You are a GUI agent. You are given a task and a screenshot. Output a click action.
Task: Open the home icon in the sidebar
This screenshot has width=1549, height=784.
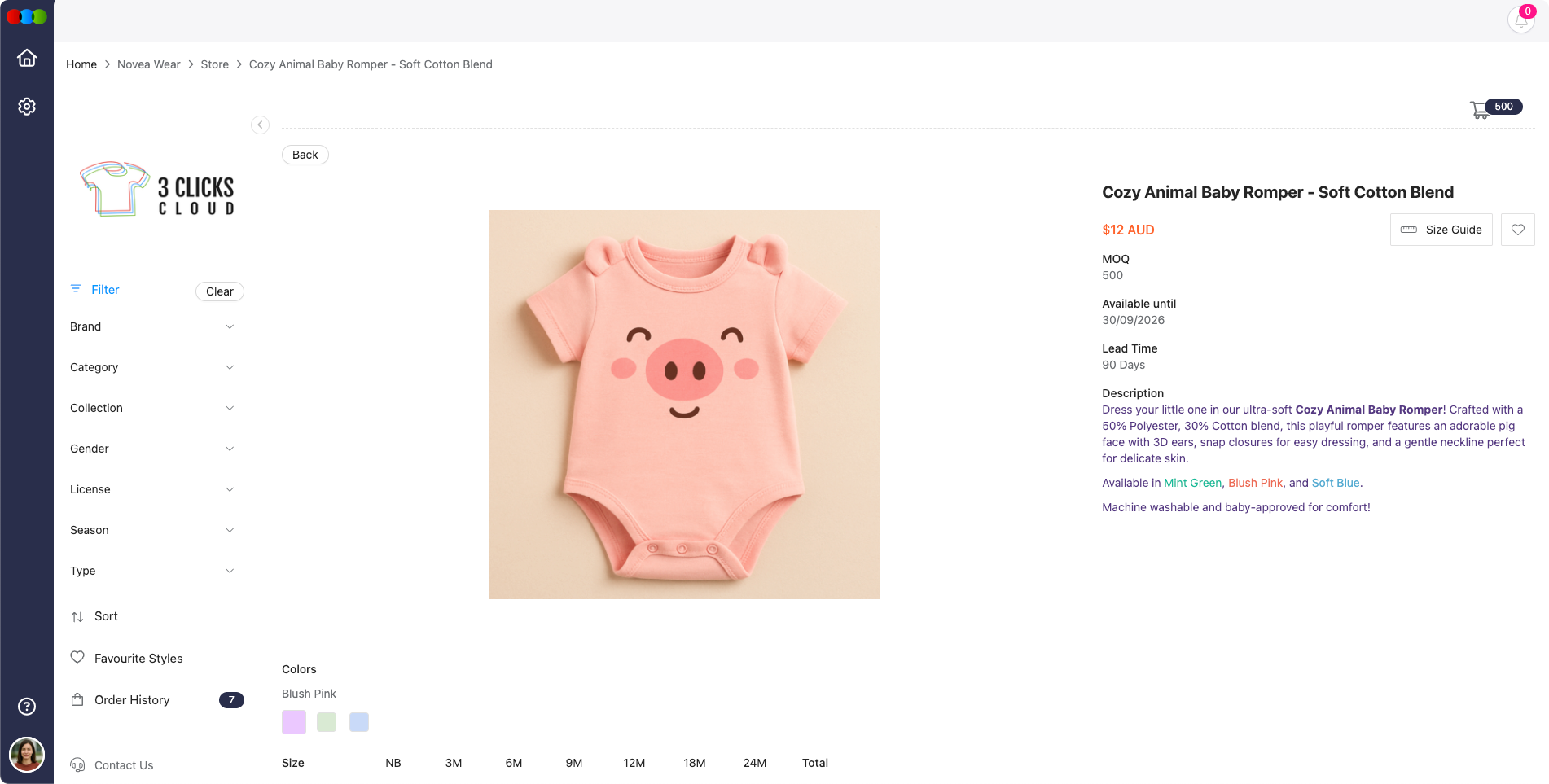point(27,57)
